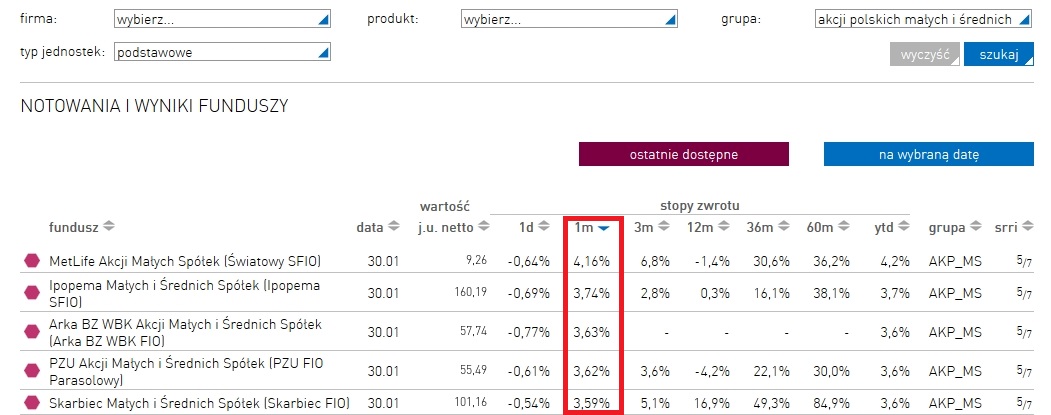
Task: Click the 3,59% 1m value for Skarbiec
Action: point(592,403)
